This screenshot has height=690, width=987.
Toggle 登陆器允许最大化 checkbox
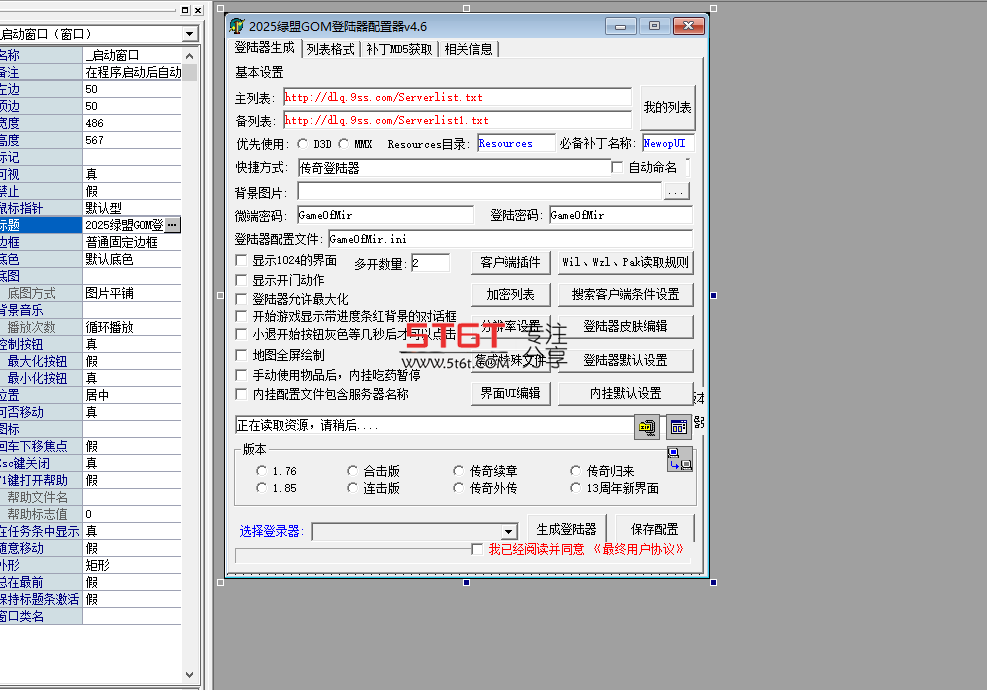(x=241, y=298)
